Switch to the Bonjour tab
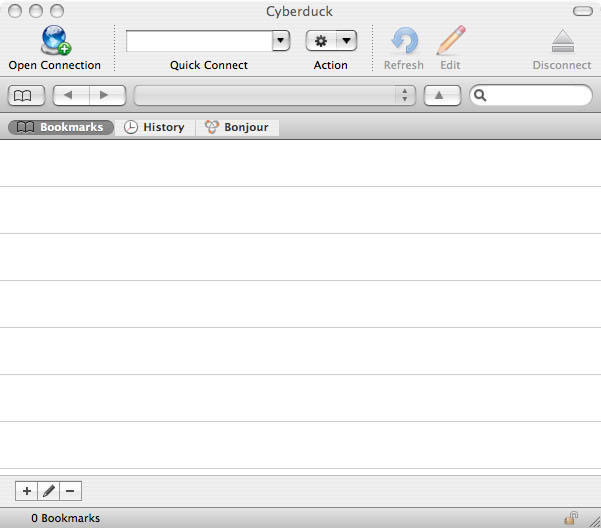This screenshot has height=528, width=601. click(237, 127)
